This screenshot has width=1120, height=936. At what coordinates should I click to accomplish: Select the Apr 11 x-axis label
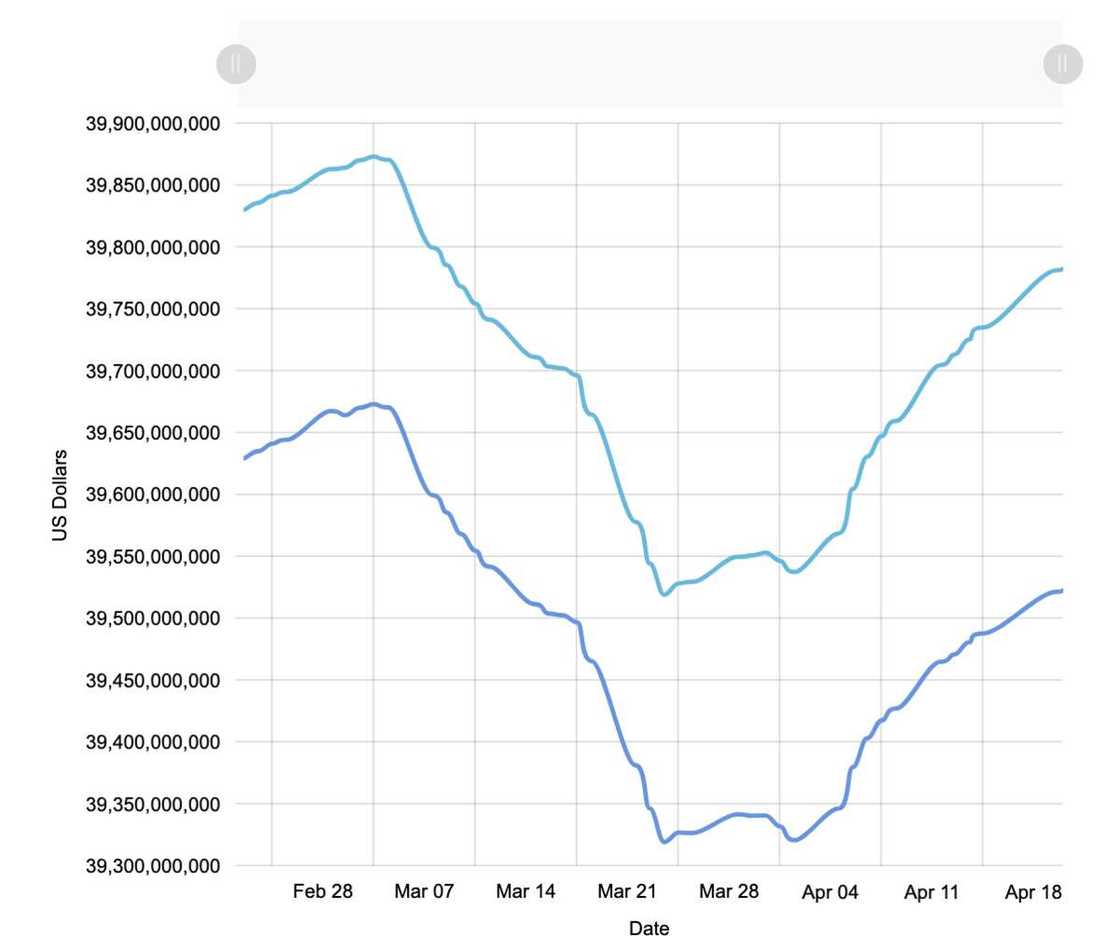932,892
